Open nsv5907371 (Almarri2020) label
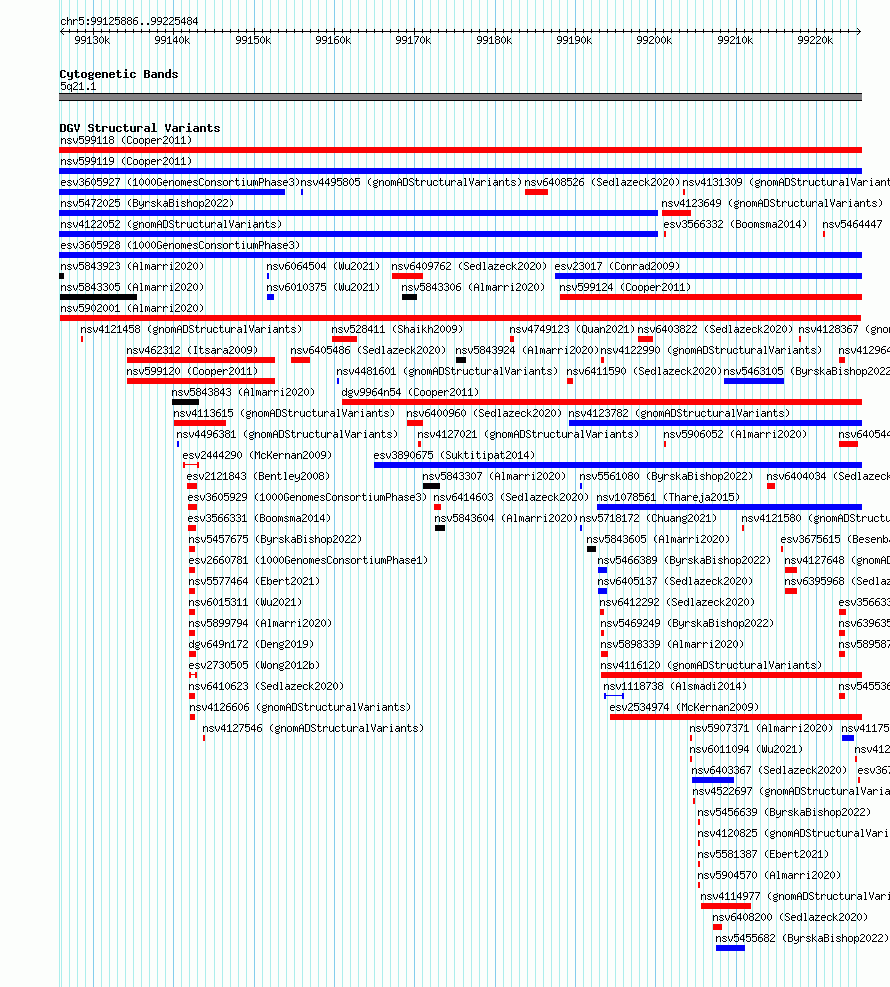Viewport: 890px width, 987px height. point(761,728)
